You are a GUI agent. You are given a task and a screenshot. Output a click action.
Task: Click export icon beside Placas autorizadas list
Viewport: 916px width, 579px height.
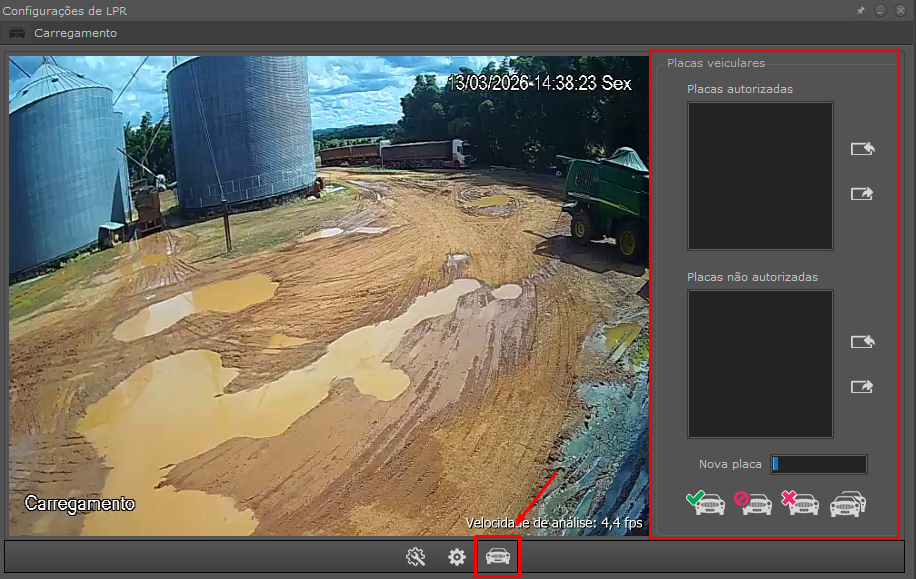click(862, 194)
